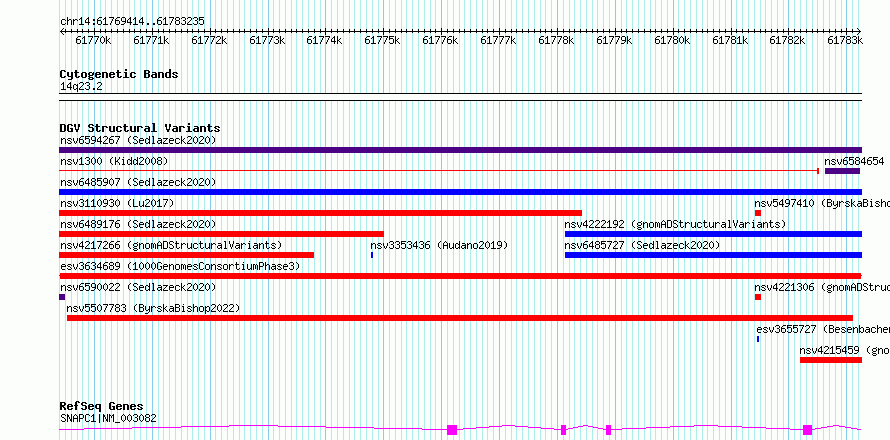Screen dimensions: 890x440
Task: Open nsv3110930 (Lu2017) label
Action: [117, 203]
